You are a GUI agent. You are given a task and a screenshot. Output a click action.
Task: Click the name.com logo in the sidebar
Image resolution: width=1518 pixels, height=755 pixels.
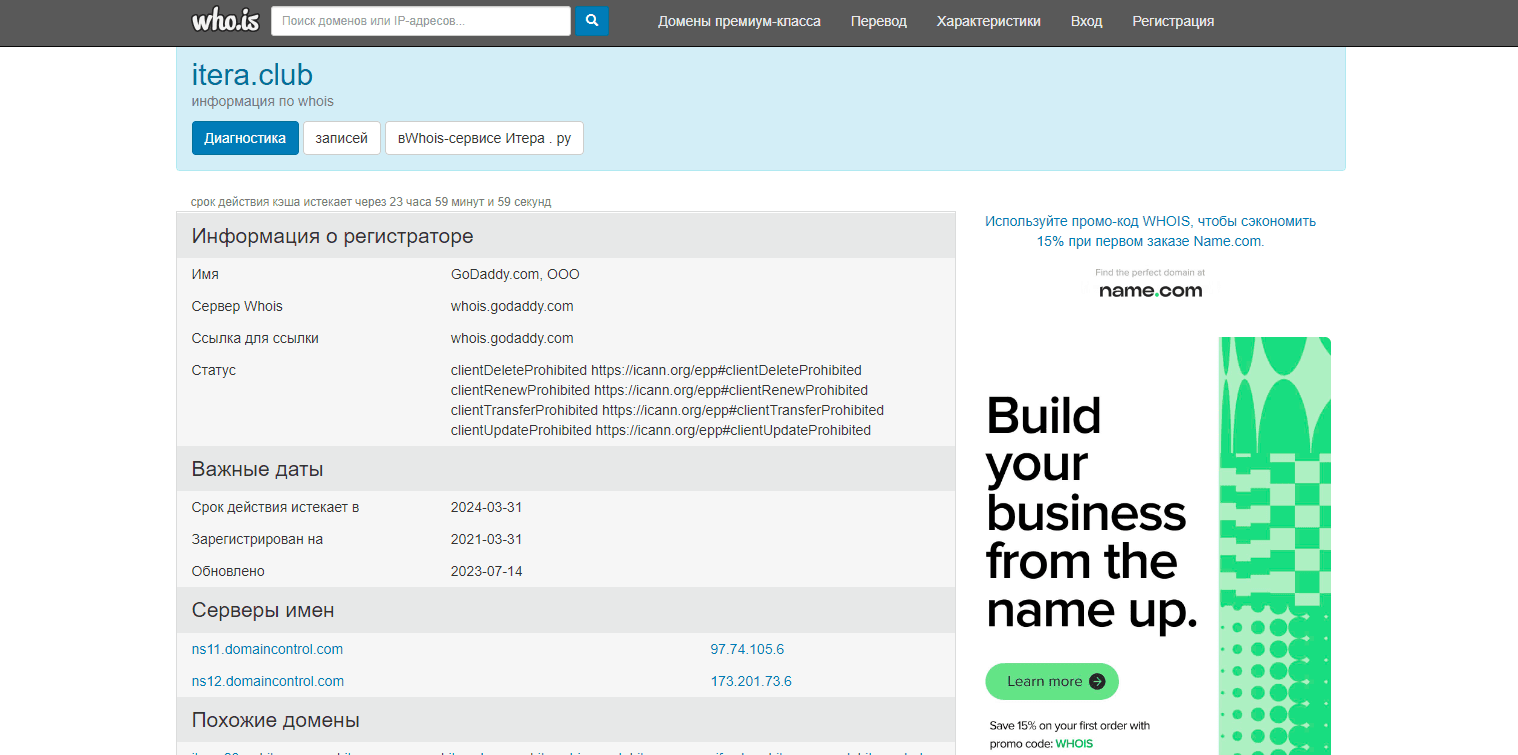click(x=1150, y=290)
